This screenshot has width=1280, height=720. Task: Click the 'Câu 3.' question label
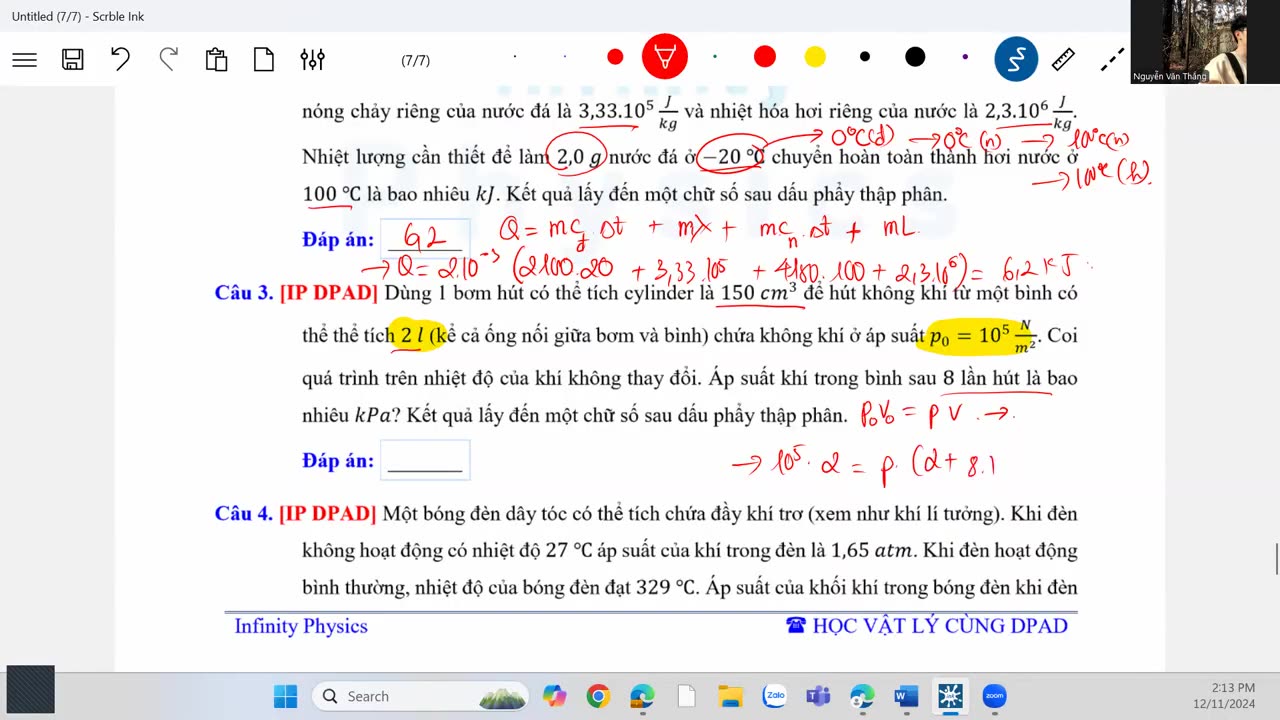[244, 293]
